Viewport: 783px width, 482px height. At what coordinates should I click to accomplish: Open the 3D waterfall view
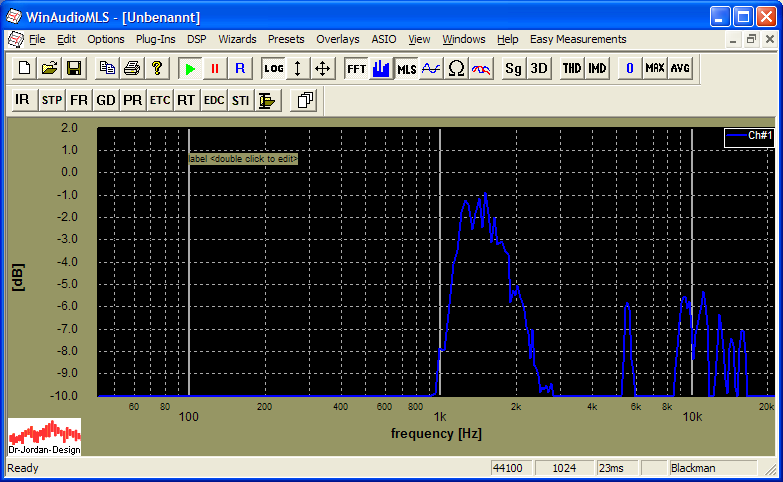click(x=539, y=68)
